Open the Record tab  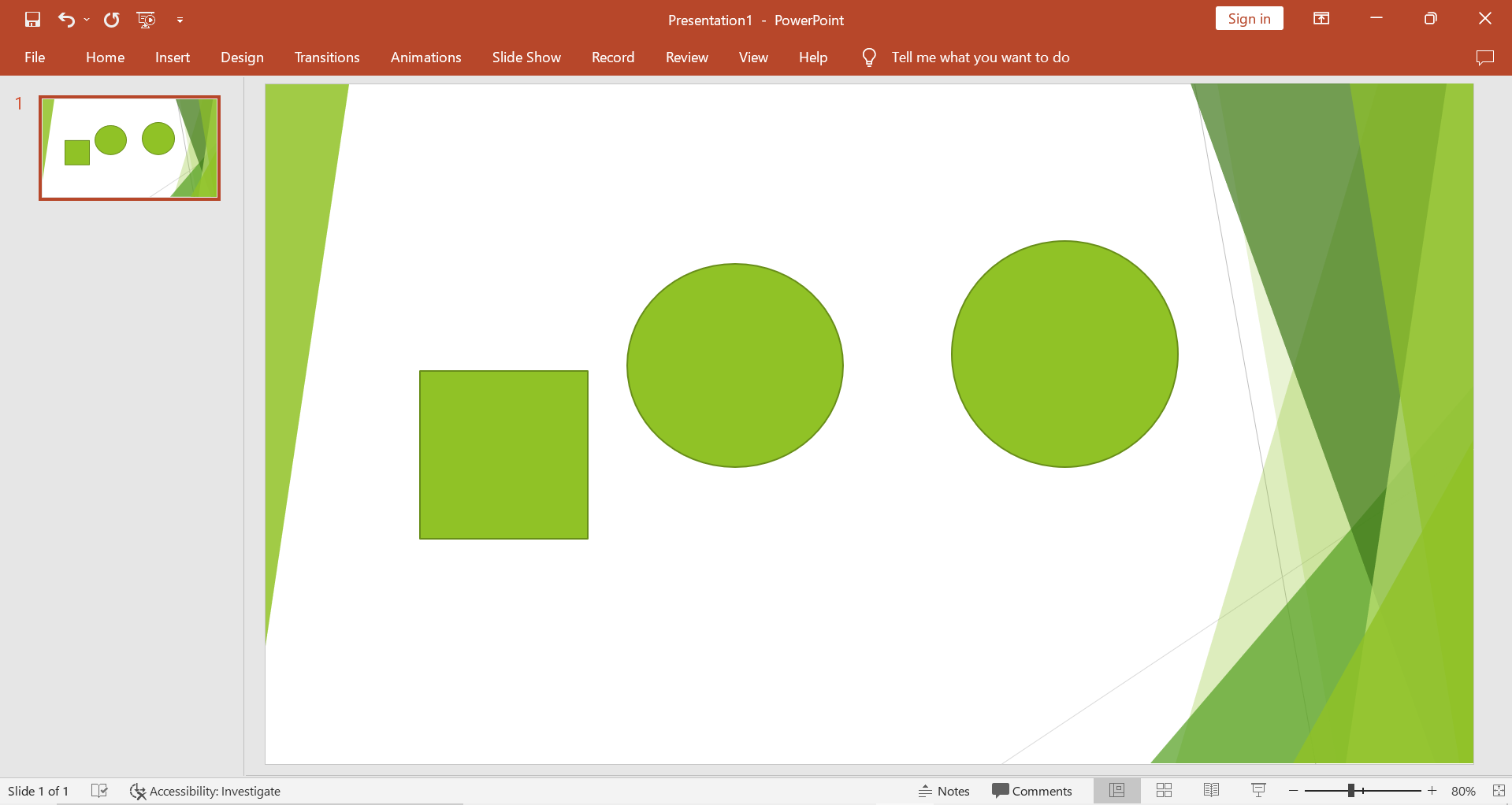[x=613, y=57]
